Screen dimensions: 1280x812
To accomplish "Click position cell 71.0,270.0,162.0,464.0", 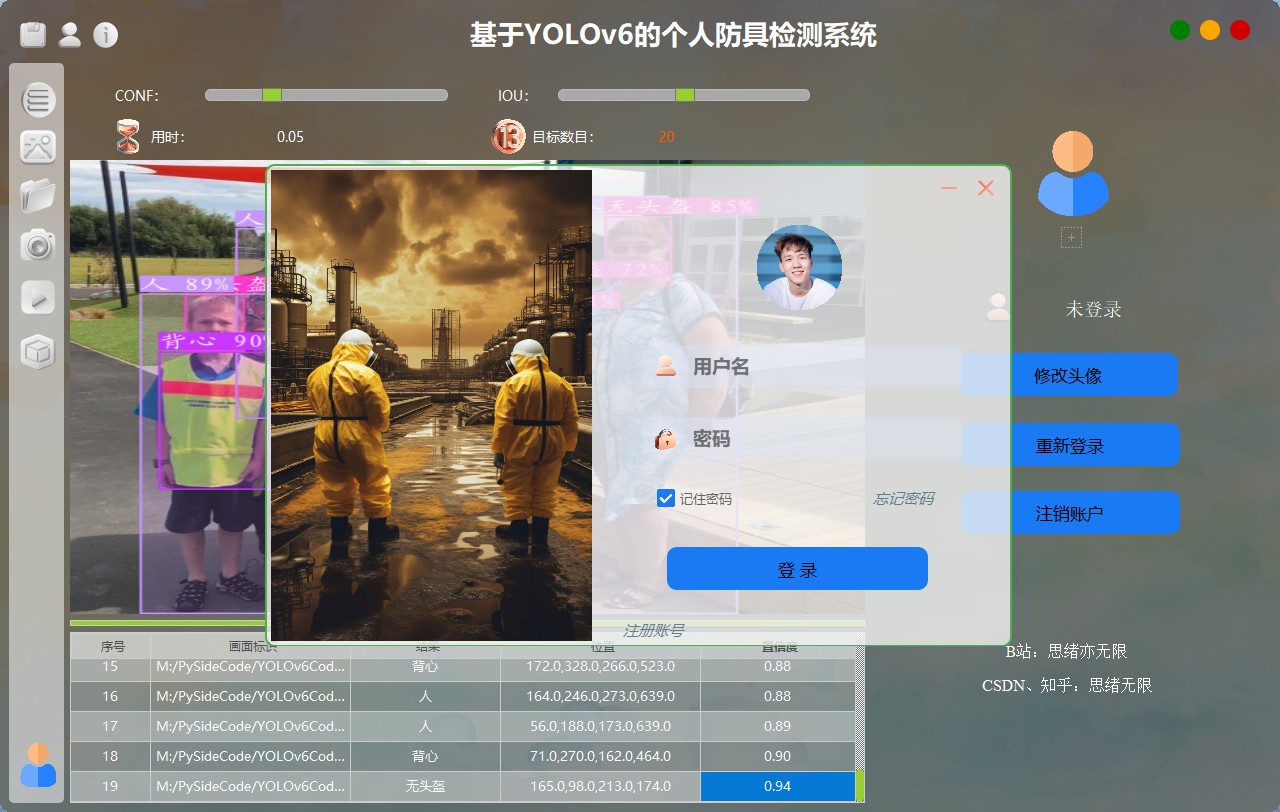I will pos(600,756).
